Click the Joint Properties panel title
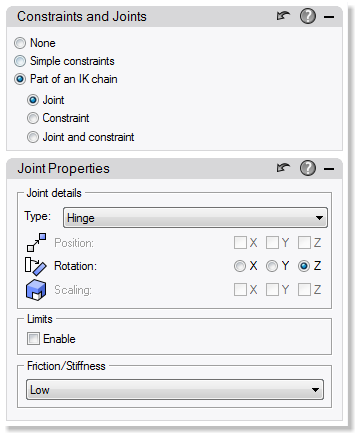 [63, 168]
